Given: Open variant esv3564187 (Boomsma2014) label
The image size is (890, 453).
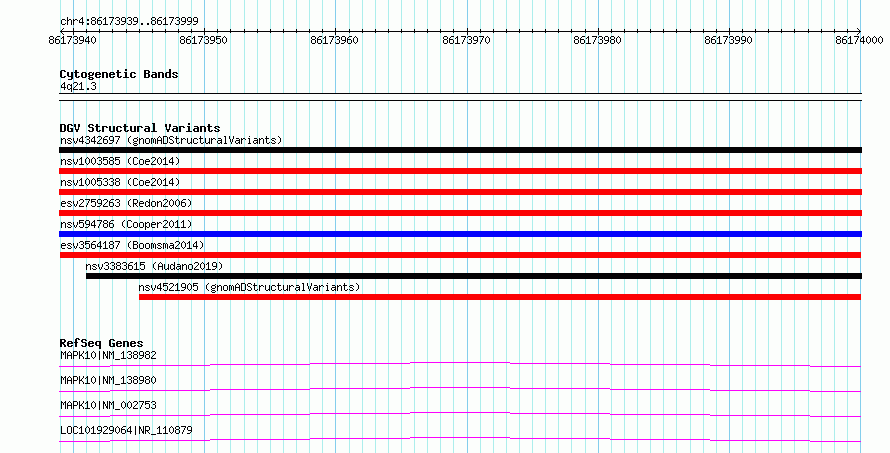Looking at the screenshot, I should pyautogui.click(x=132, y=245).
